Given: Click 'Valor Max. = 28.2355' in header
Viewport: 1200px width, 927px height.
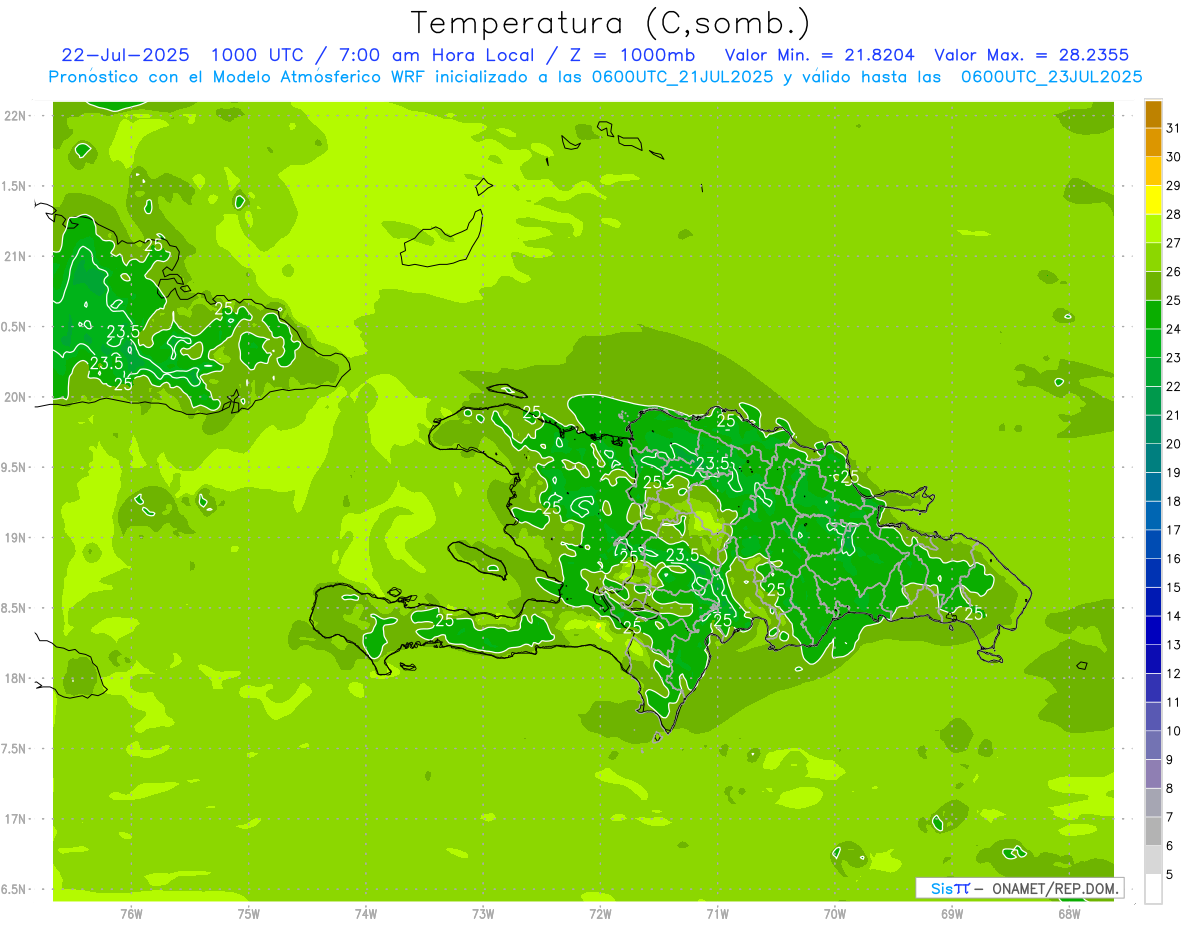Looking at the screenshot, I should 1031,55.
